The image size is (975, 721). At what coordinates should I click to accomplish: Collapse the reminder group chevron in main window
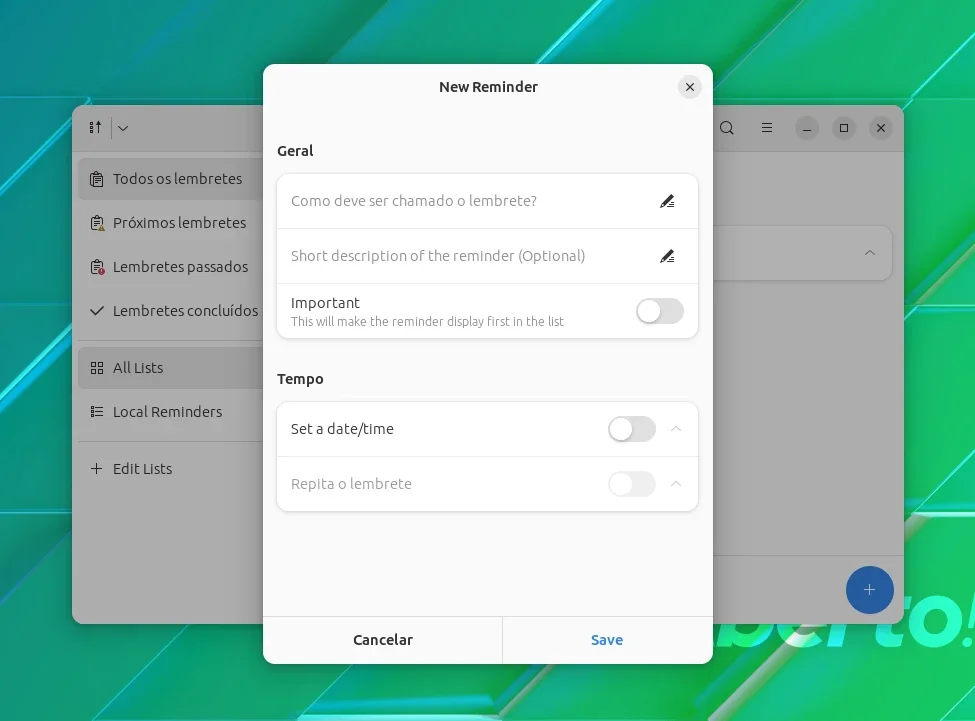pyautogui.click(x=870, y=253)
